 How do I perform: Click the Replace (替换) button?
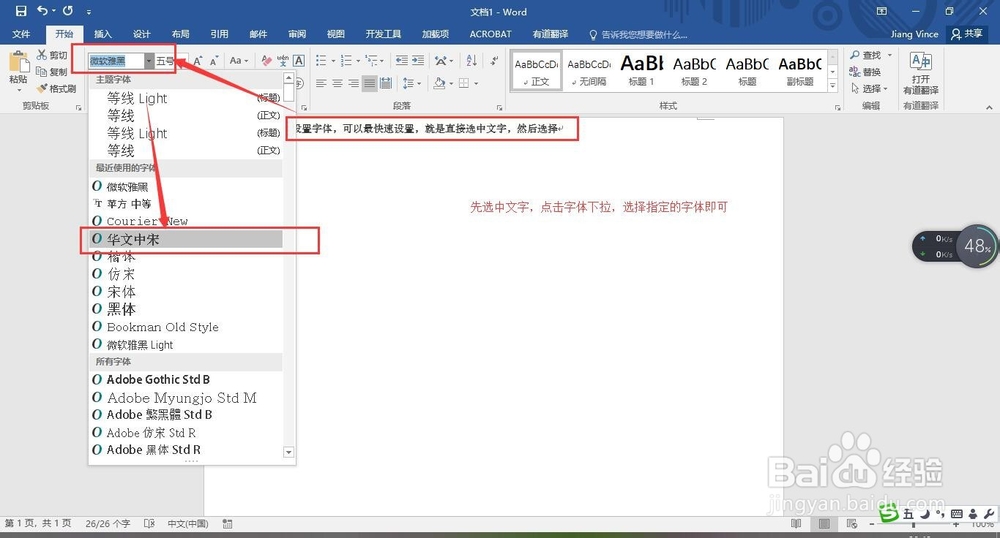865,72
